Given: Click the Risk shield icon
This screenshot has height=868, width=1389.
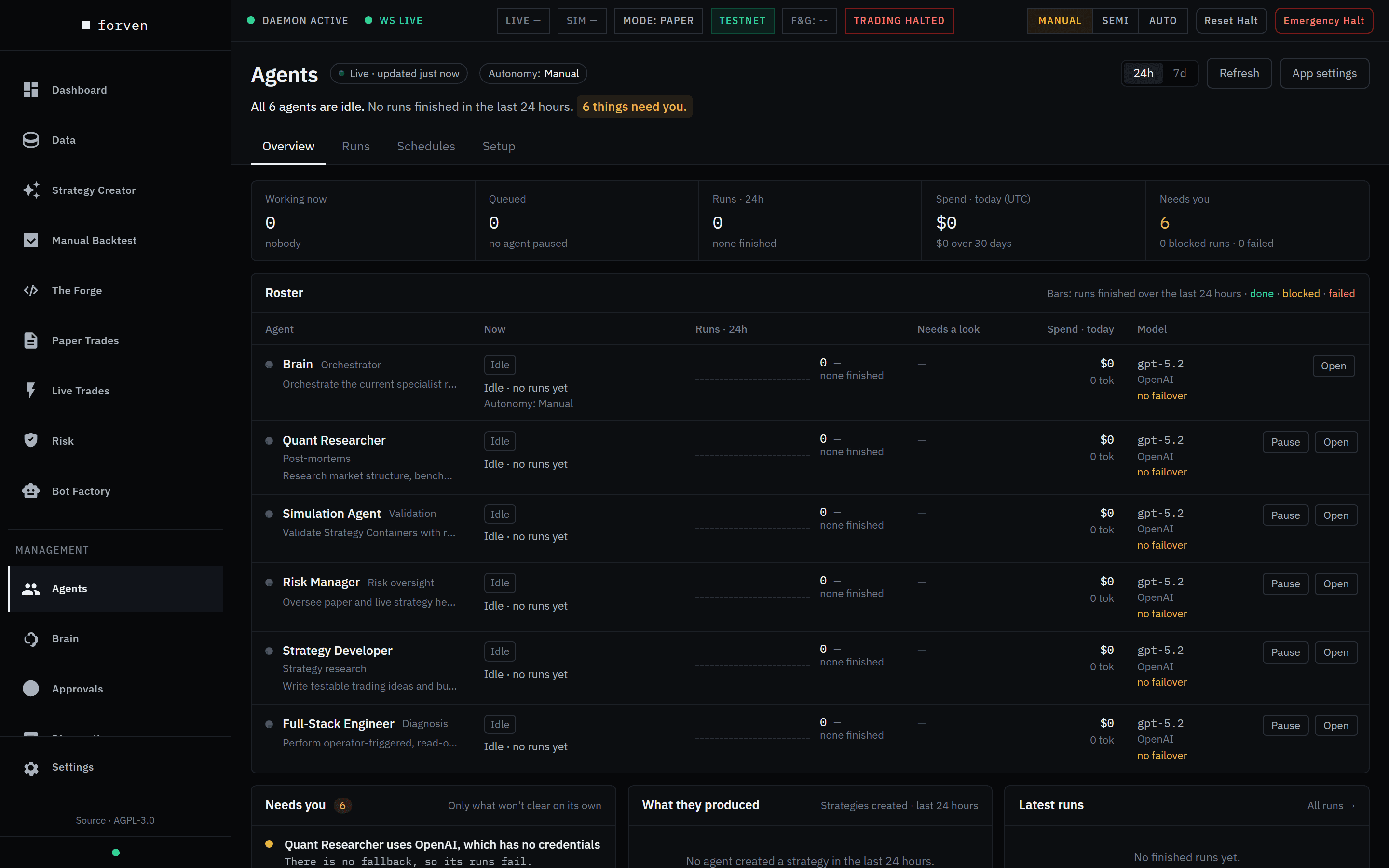Looking at the screenshot, I should click(31, 440).
